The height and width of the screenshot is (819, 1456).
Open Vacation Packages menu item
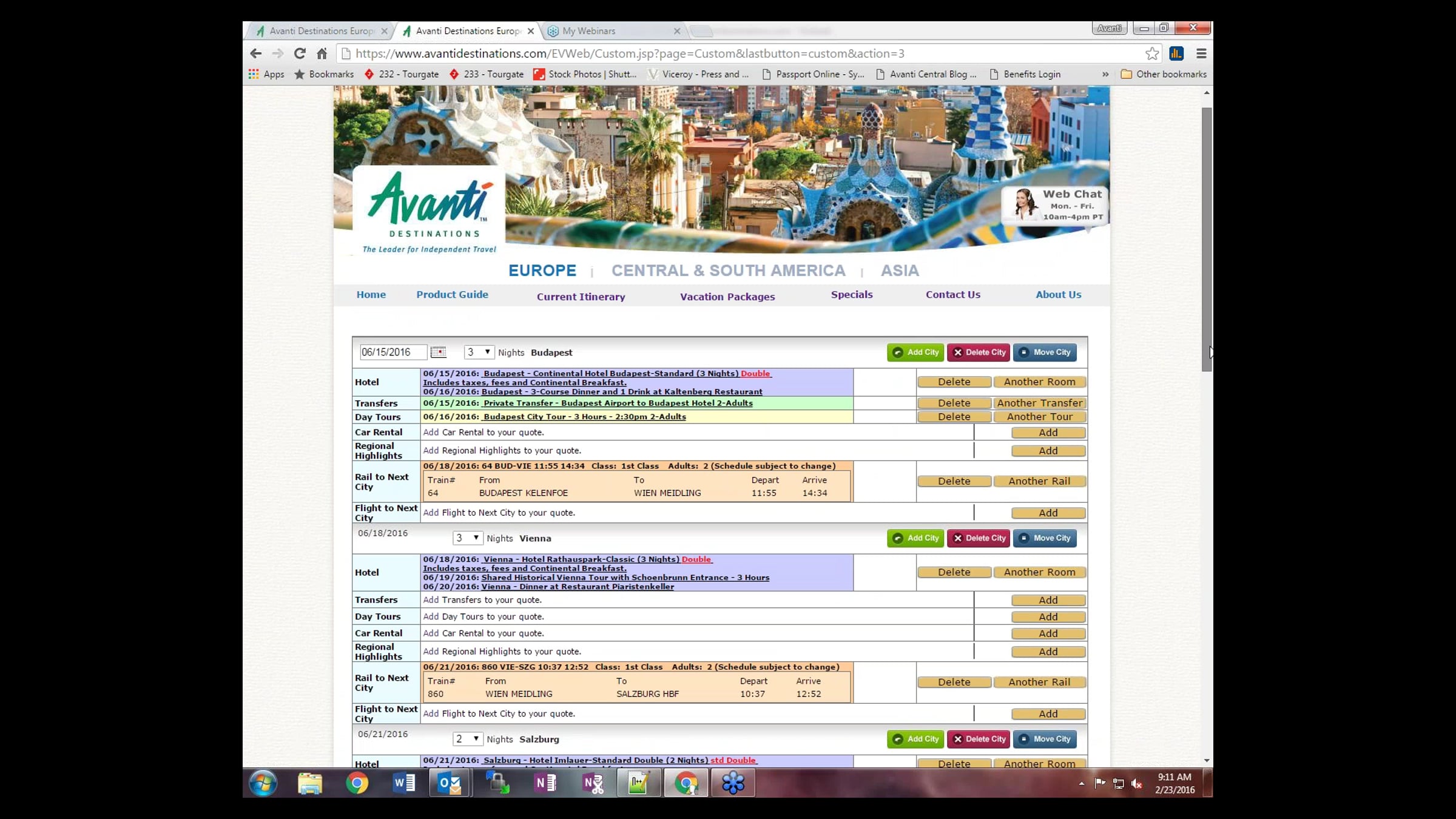coord(727,297)
